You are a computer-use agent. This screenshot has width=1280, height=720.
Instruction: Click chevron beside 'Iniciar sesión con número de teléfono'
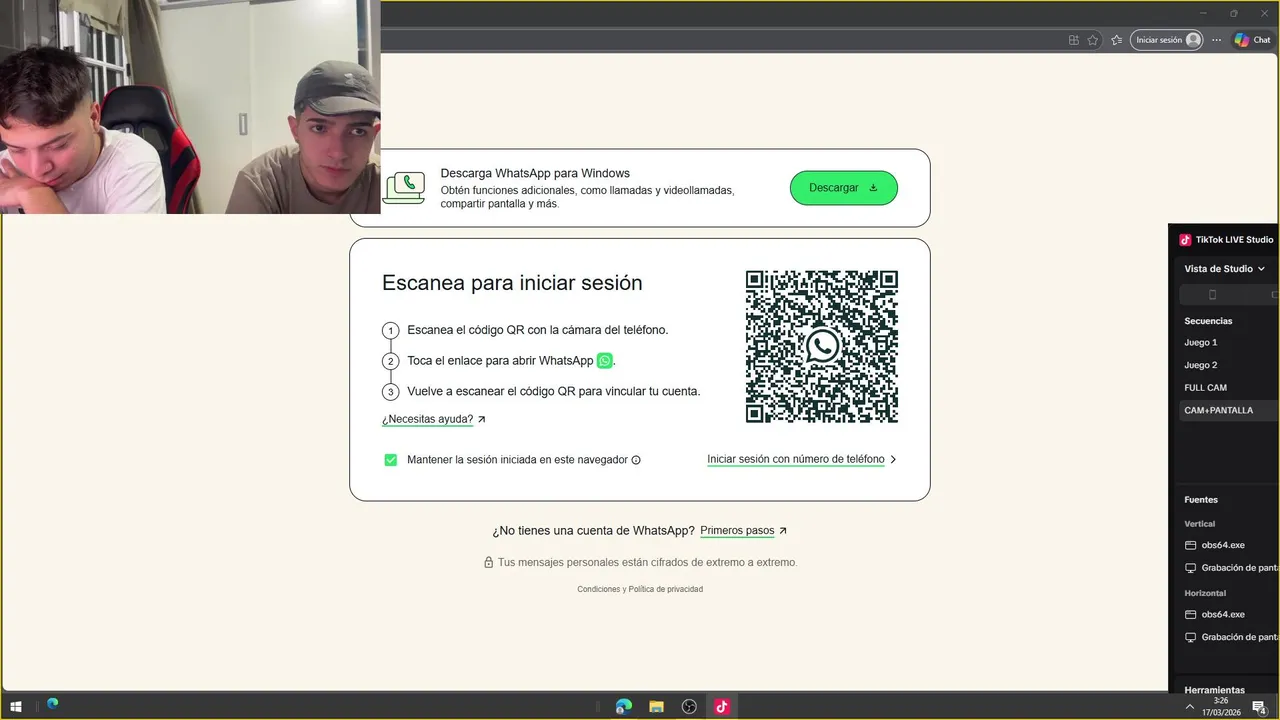[x=893, y=460]
